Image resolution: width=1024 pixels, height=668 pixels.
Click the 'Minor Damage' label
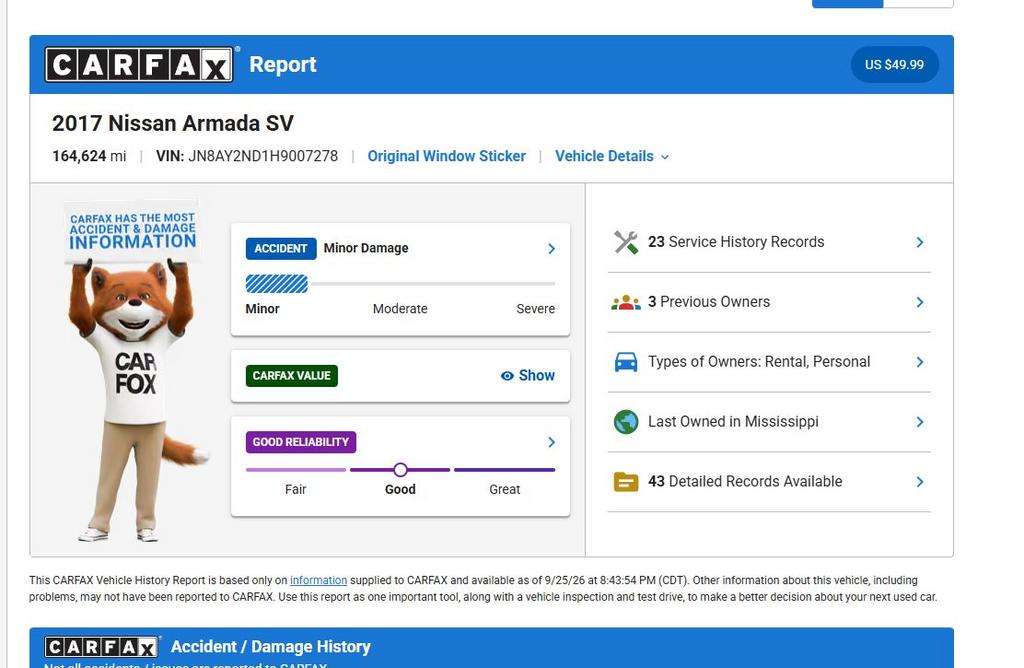point(366,248)
